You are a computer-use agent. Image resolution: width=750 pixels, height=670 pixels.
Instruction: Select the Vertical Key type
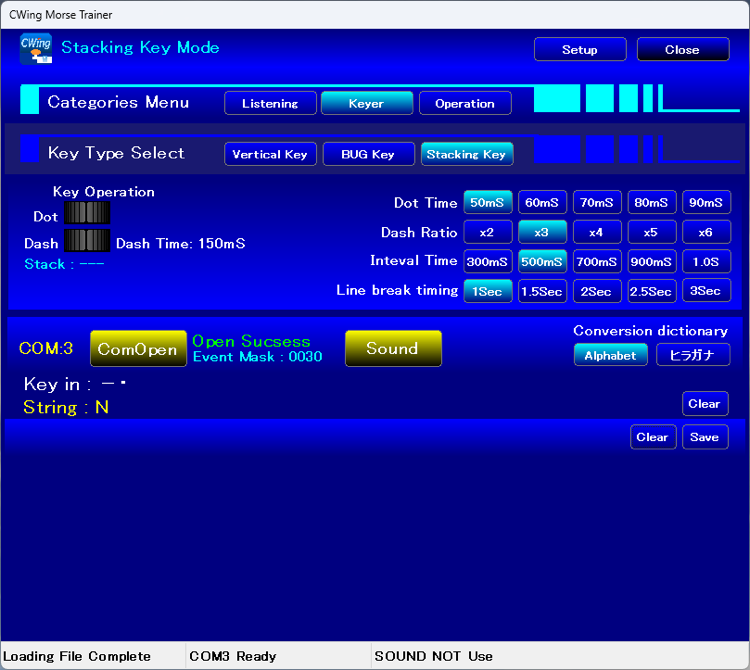[270, 154]
